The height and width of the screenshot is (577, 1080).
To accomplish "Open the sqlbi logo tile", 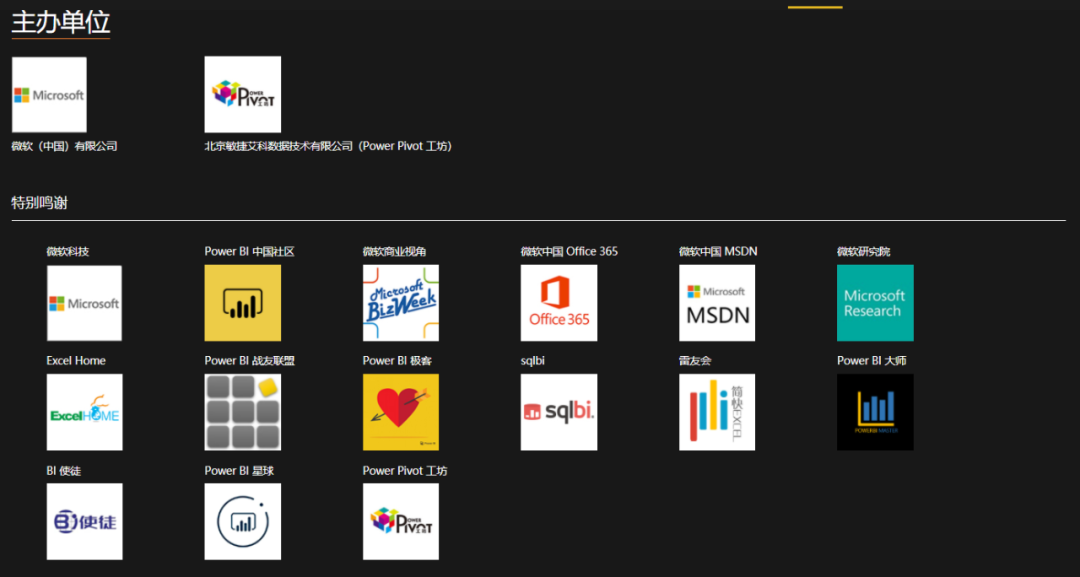I will pyautogui.click(x=559, y=412).
